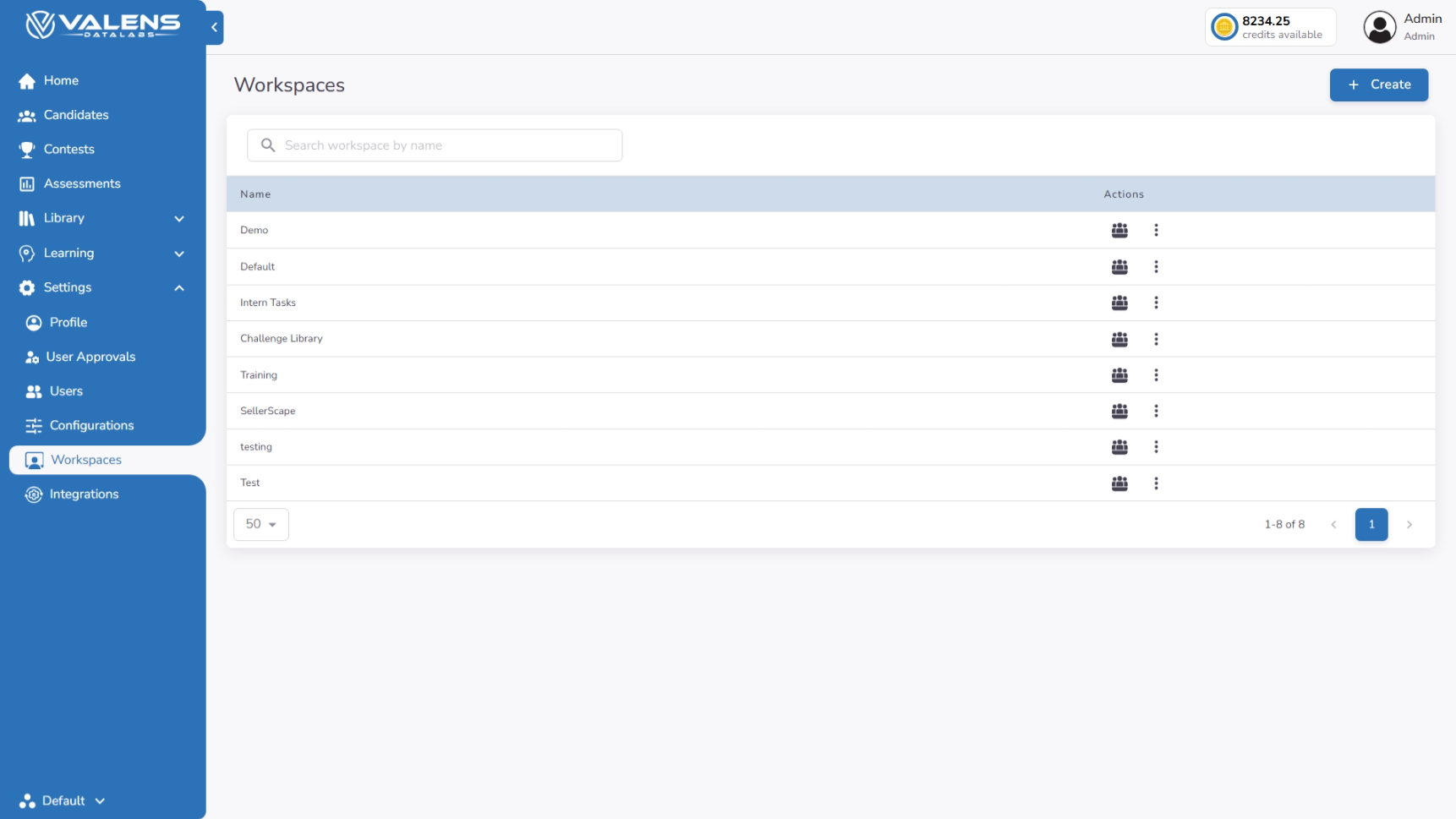
Task: Collapse the Settings sidebar menu
Action: 179,287
